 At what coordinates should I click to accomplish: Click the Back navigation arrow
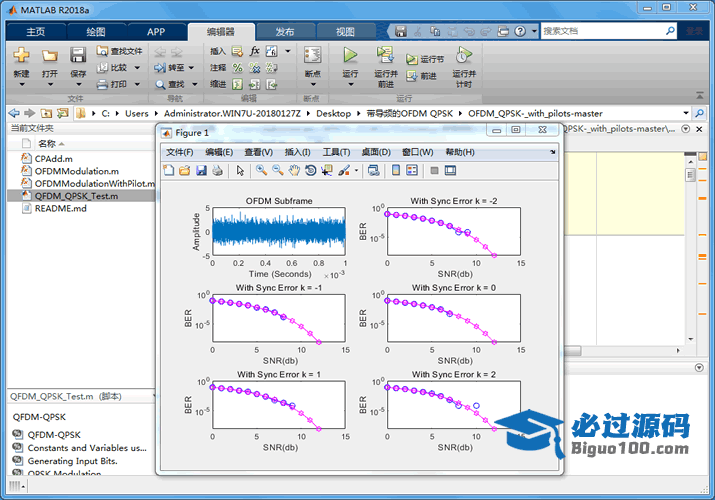[15, 113]
